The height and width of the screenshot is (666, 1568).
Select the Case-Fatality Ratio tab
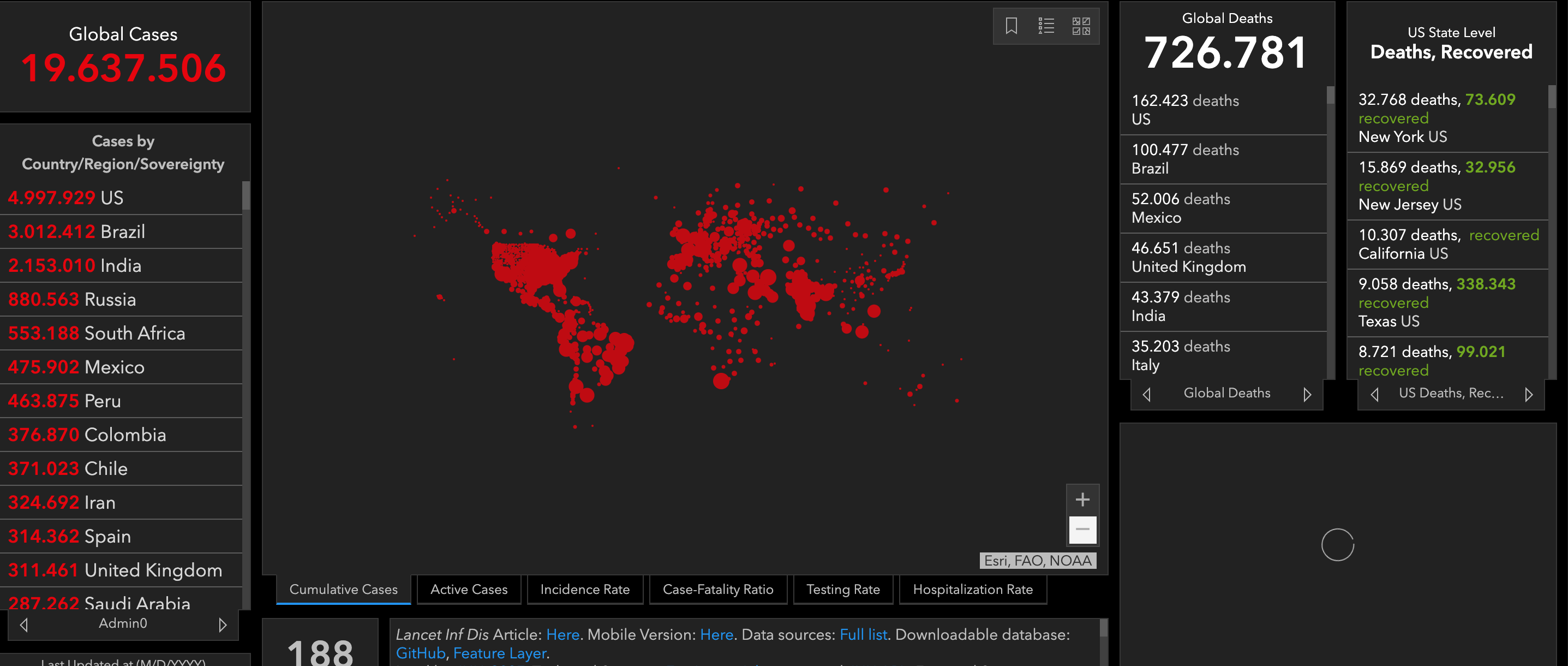tap(717, 589)
